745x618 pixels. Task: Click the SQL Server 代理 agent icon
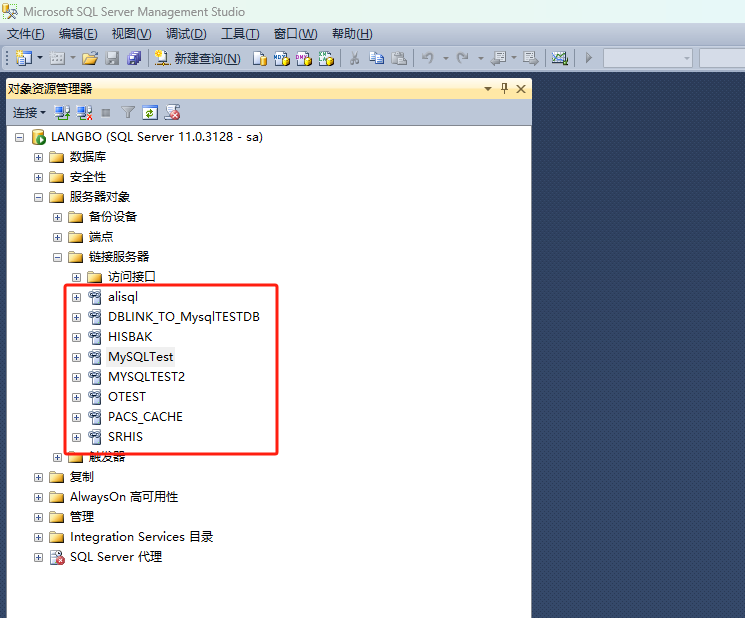click(57, 557)
